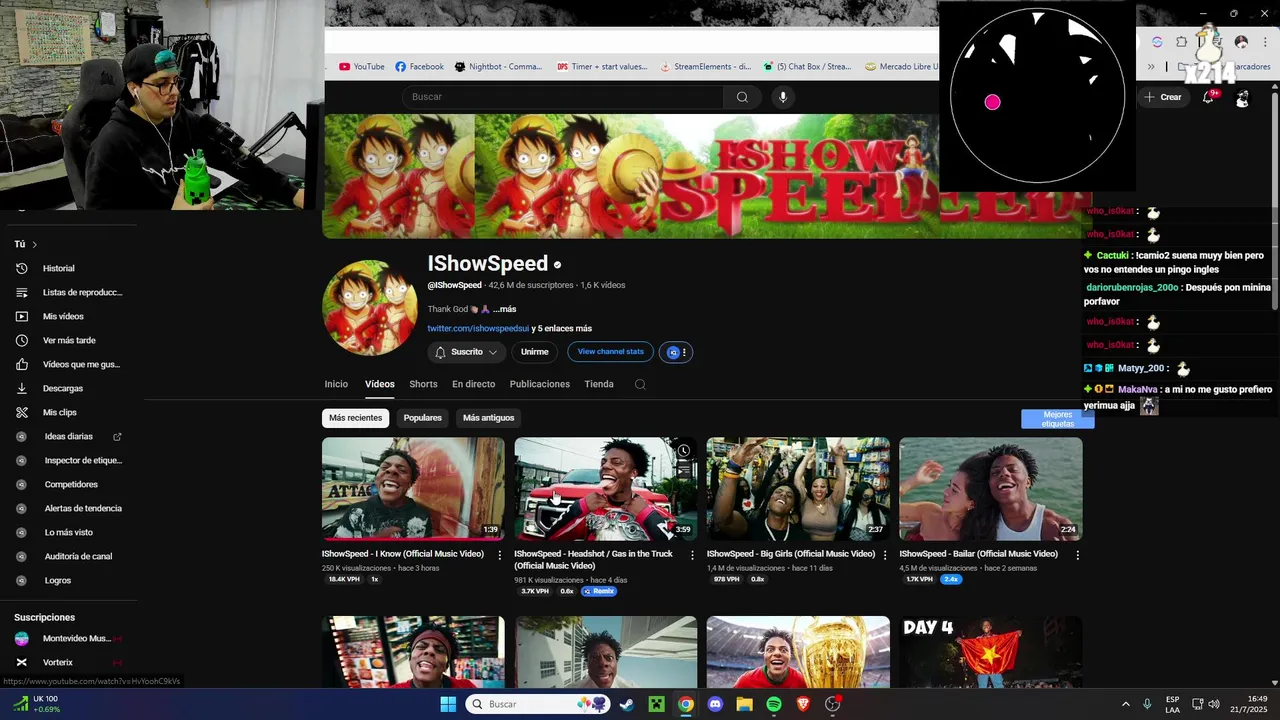This screenshot has height=720, width=1280.
Task: Open Bailar music video thumbnail
Action: click(x=990, y=489)
